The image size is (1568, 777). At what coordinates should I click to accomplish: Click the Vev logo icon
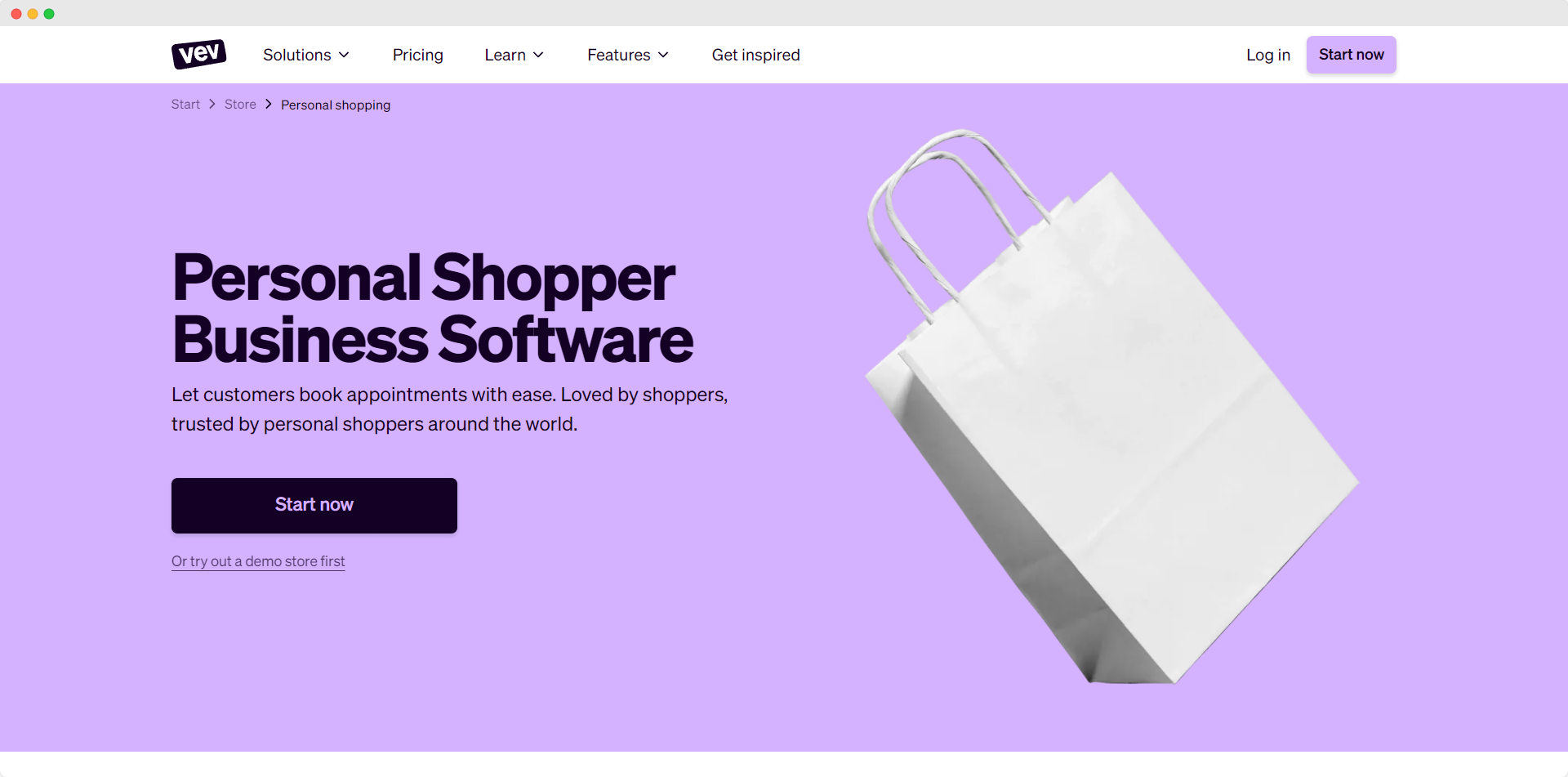[198, 54]
